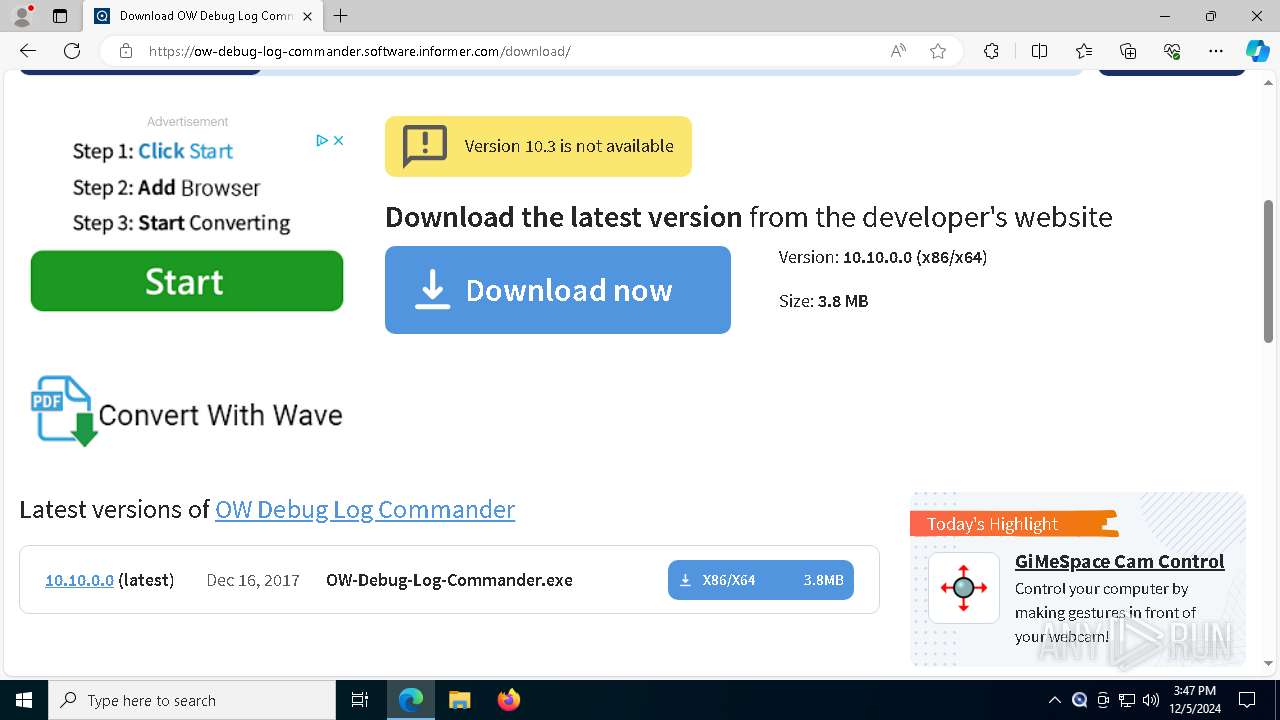Open the Windows Start menu

pyautogui.click(x=24, y=700)
